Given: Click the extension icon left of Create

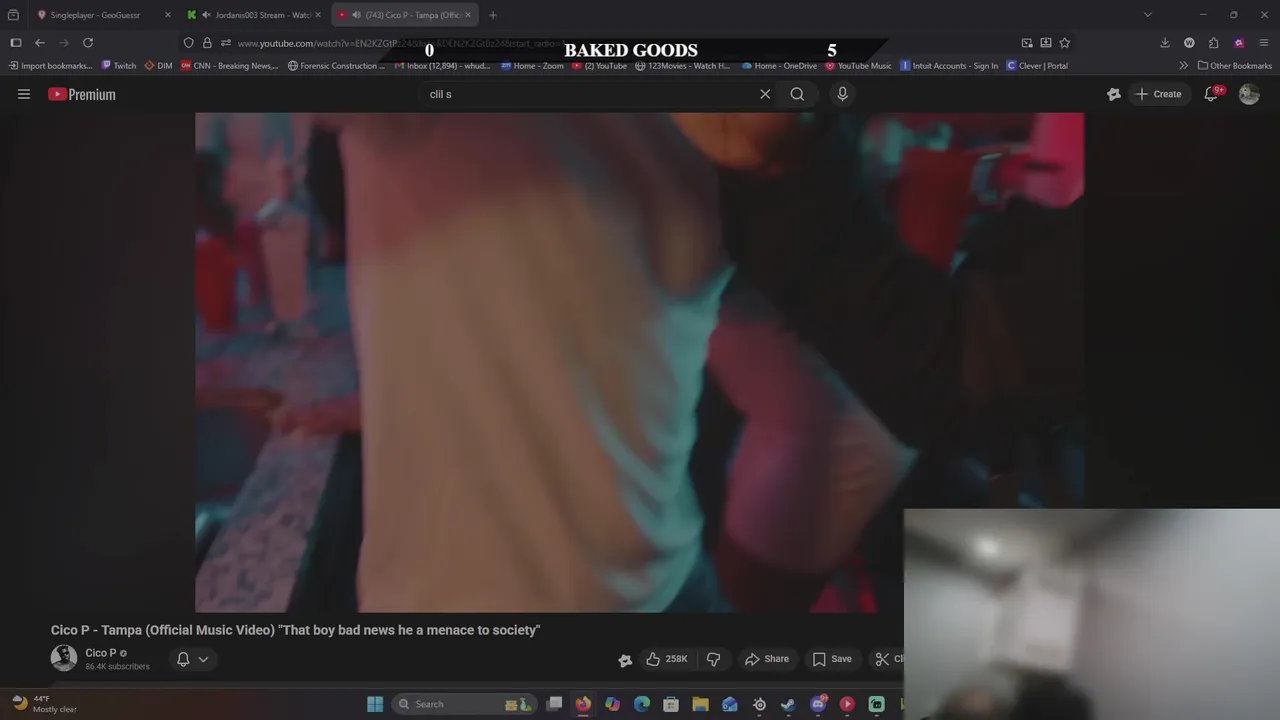Looking at the screenshot, I should (1114, 94).
